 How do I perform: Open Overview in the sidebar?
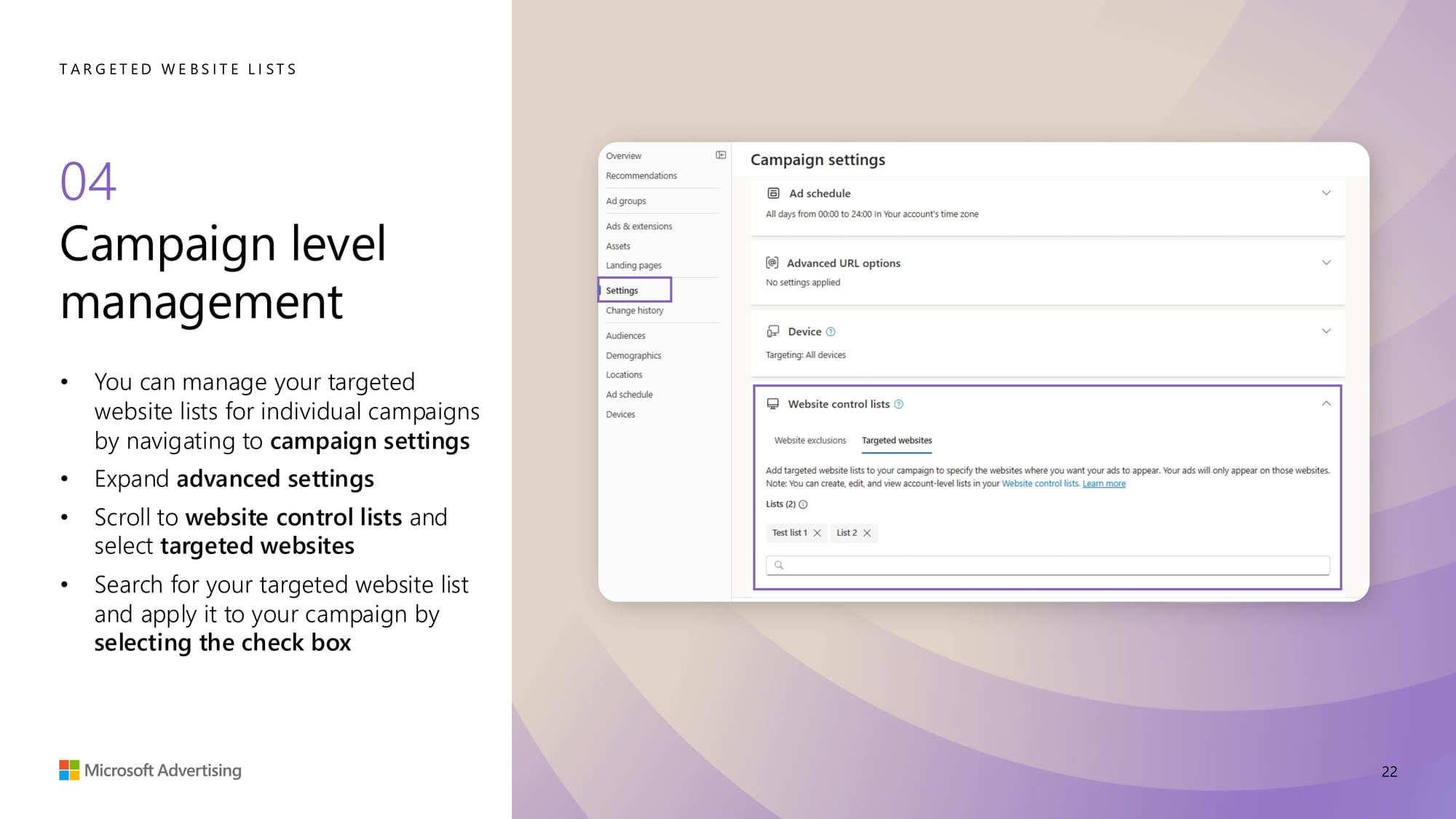[x=624, y=156]
